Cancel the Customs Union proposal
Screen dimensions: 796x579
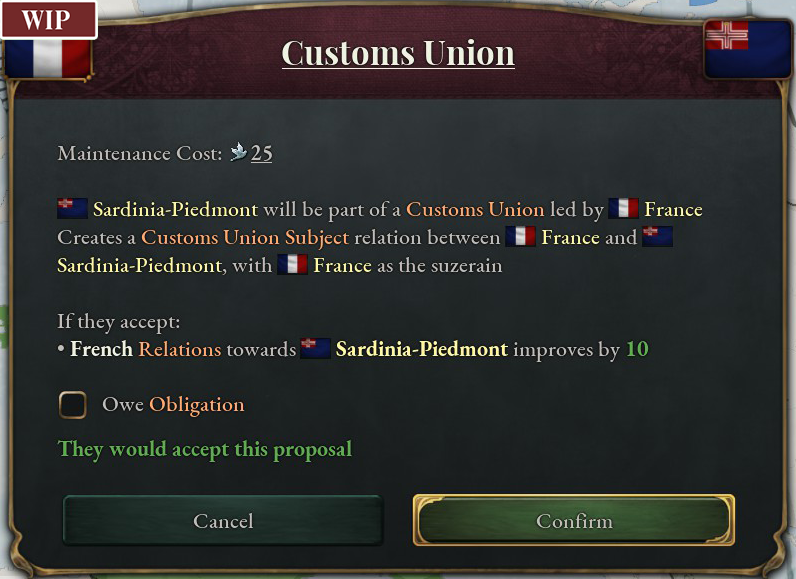223,521
